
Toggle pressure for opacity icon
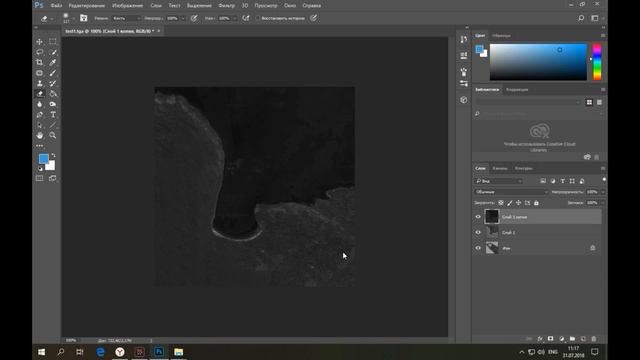click(194, 18)
